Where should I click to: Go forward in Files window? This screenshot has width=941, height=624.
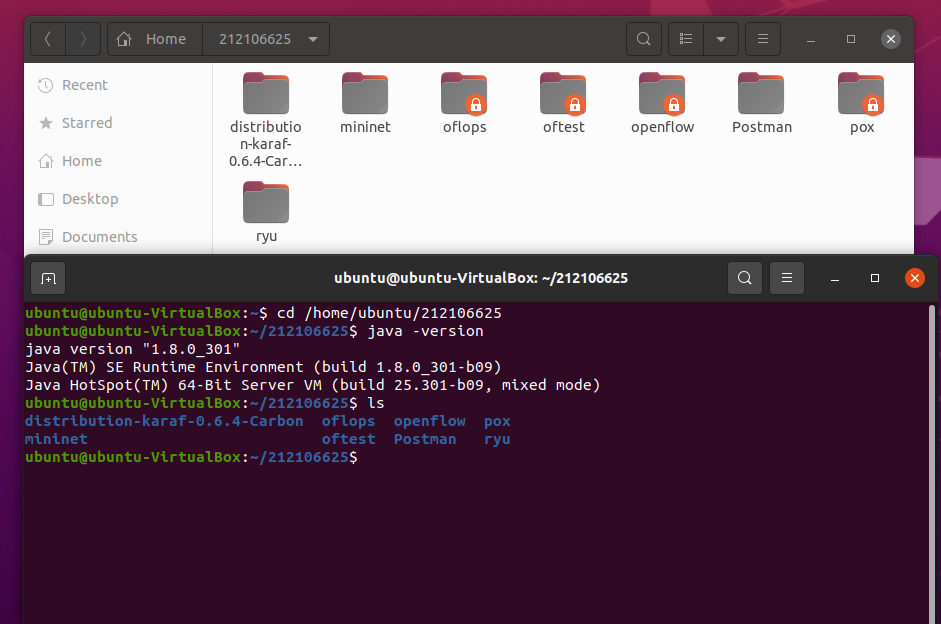(83, 39)
